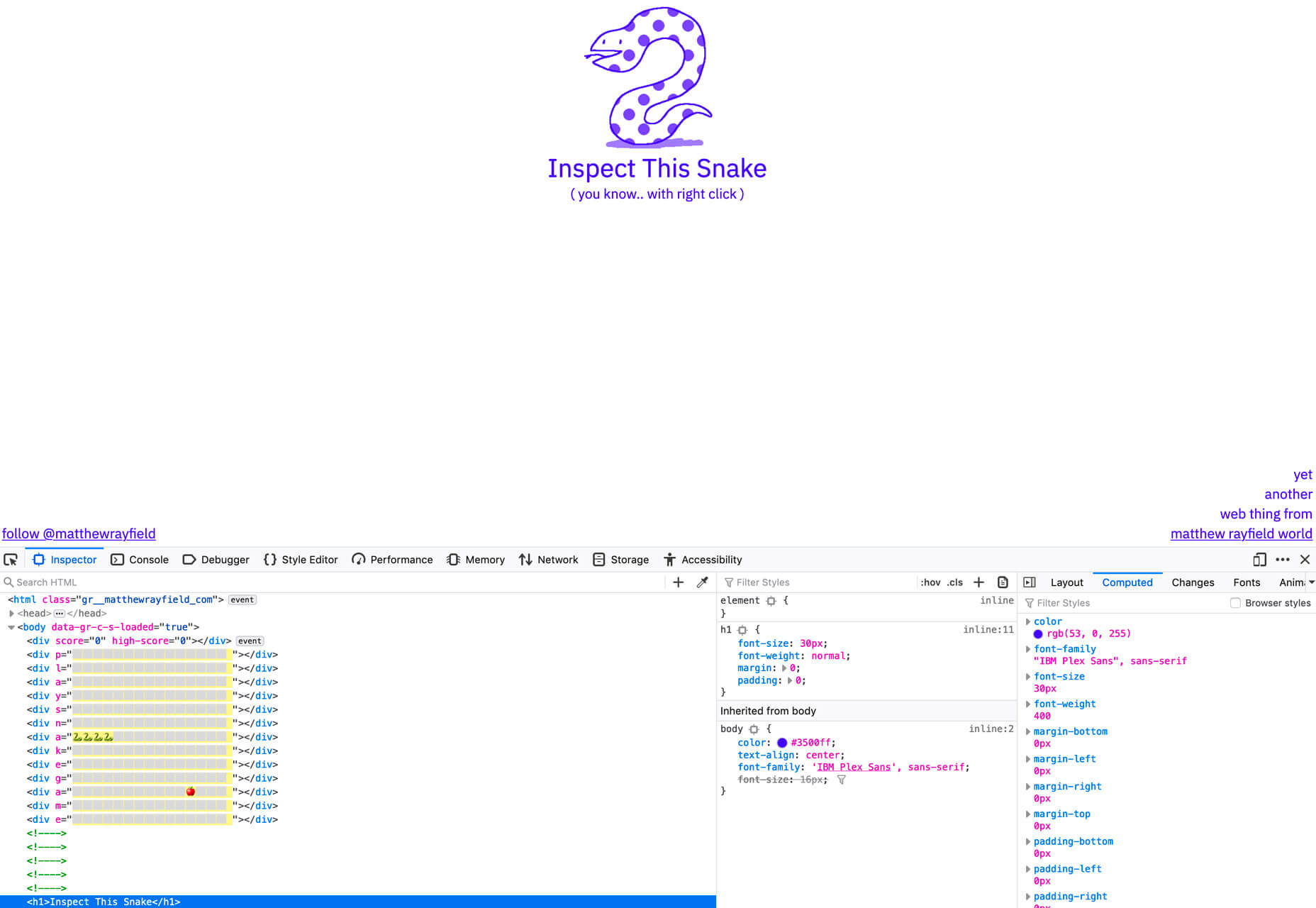1316x908 pixels.
Task: Activate the element picker tool
Action: 11,560
